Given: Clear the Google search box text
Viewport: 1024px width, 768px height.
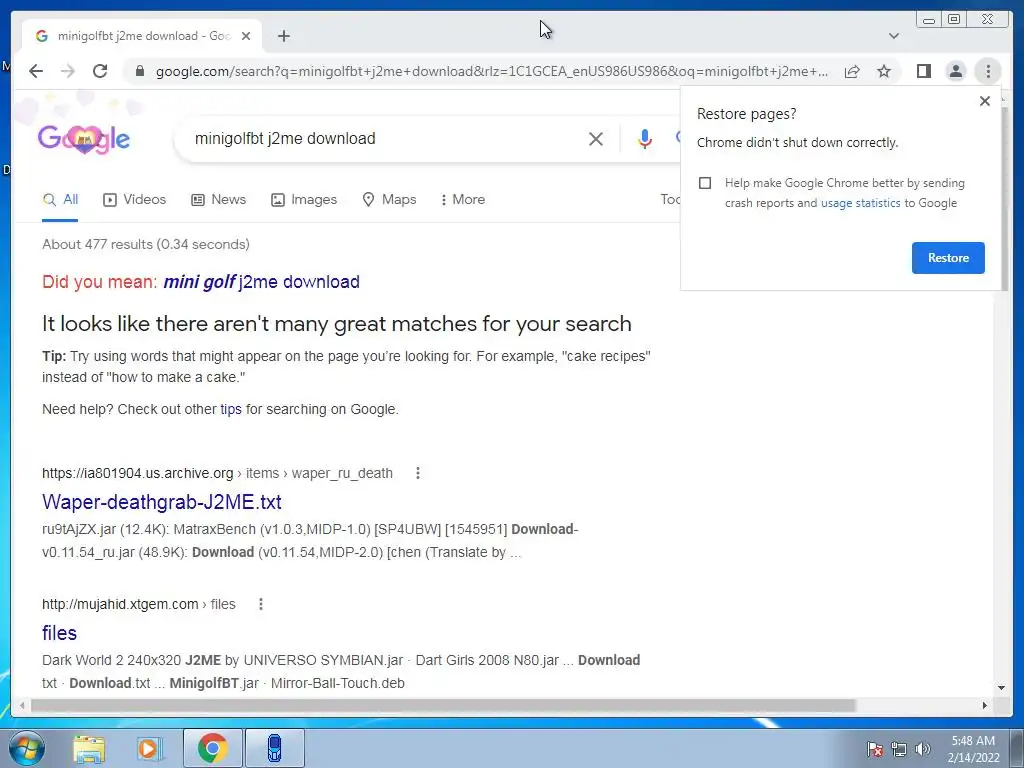Looking at the screenshot, I should pyautogui.click(x=596, y=138).
